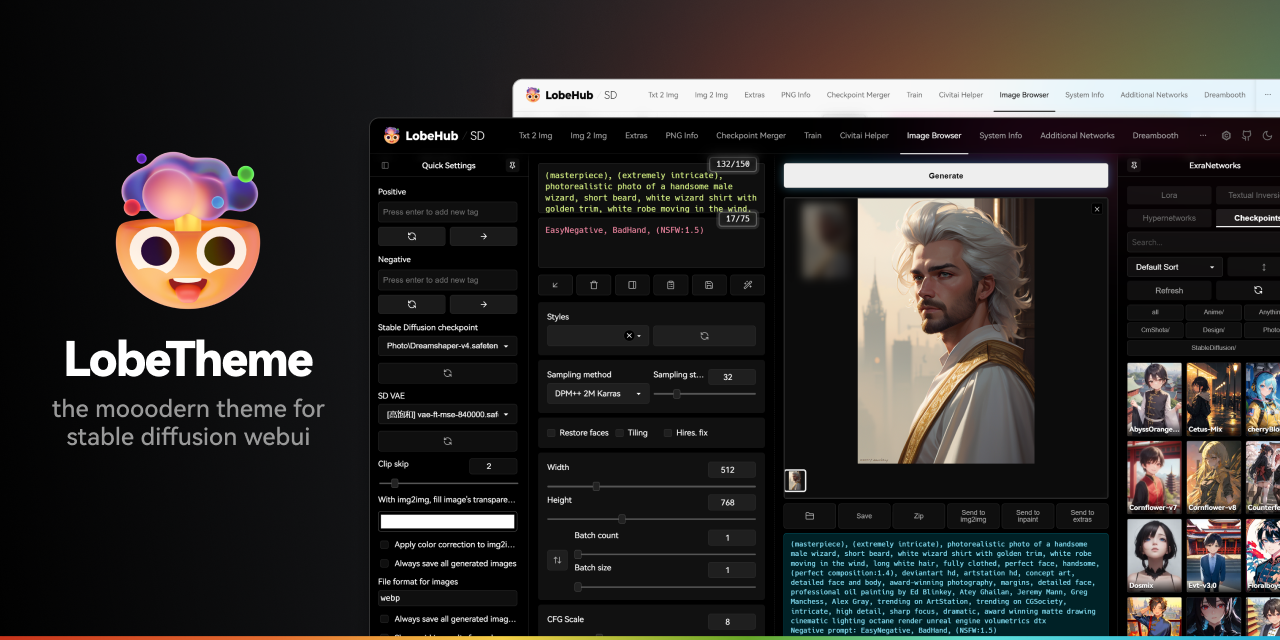Screen dimensions: 1280x640
Task: Open the GitHub icon in top bar
Action: [x=1247, y=136]
